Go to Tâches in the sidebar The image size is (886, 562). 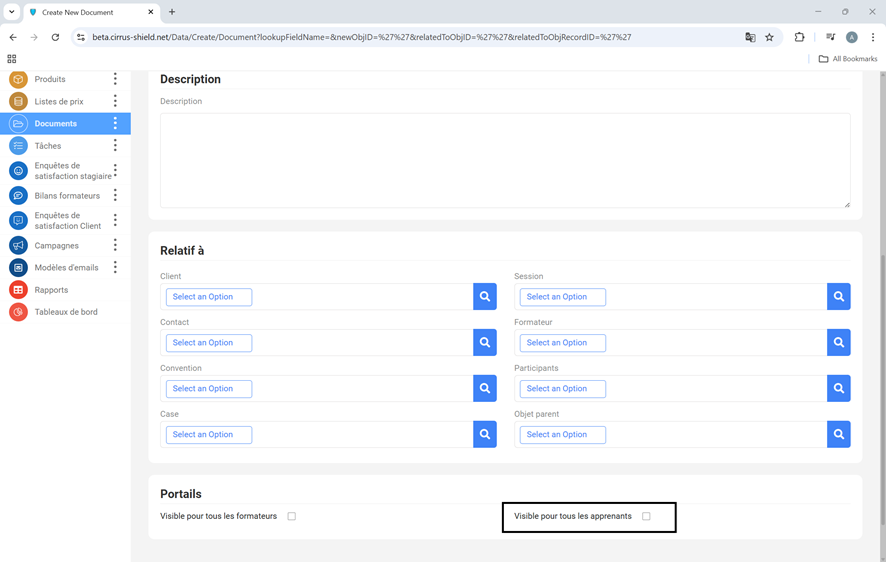coord(48,146)
